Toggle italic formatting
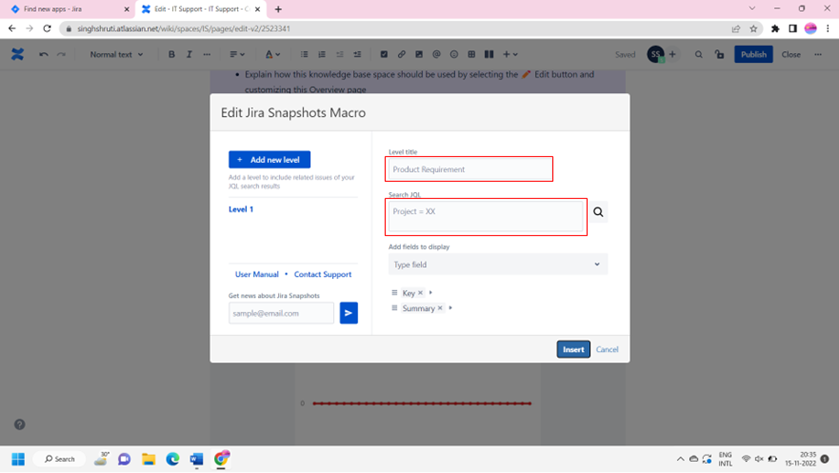Viewport: 839px width, 473px height. point(189,54)
